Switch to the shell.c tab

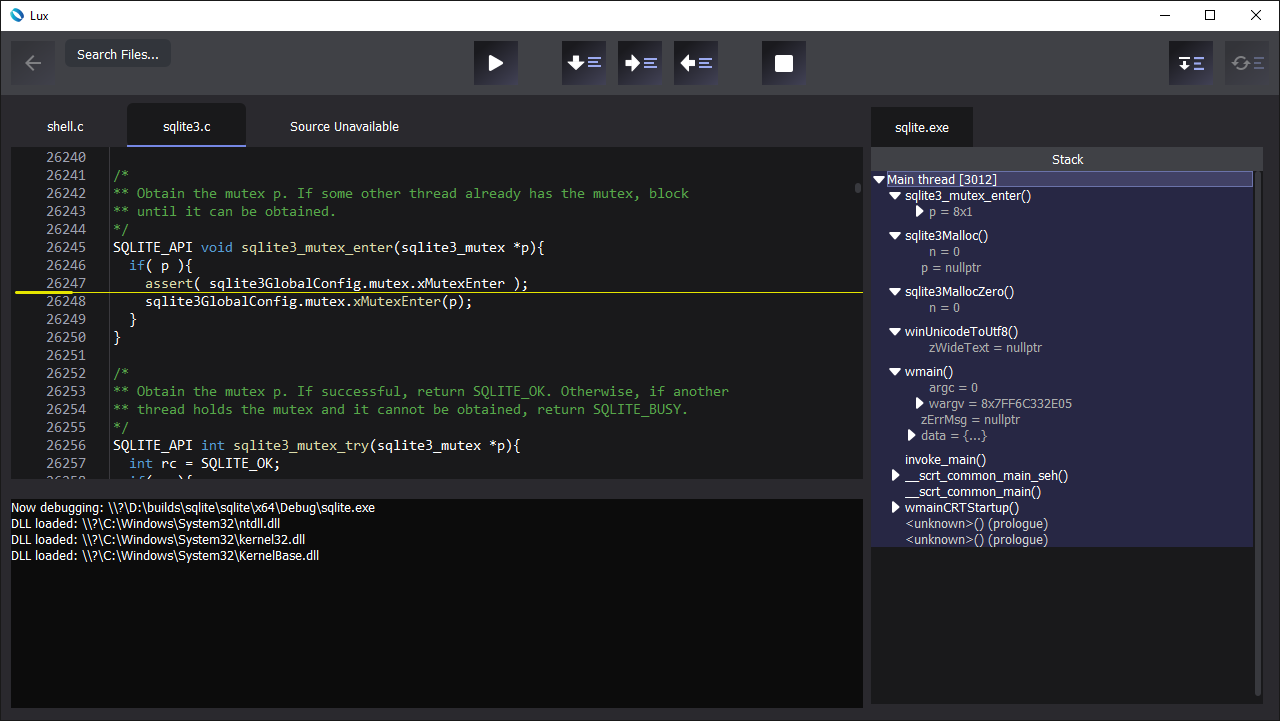[x=65, y=126]
